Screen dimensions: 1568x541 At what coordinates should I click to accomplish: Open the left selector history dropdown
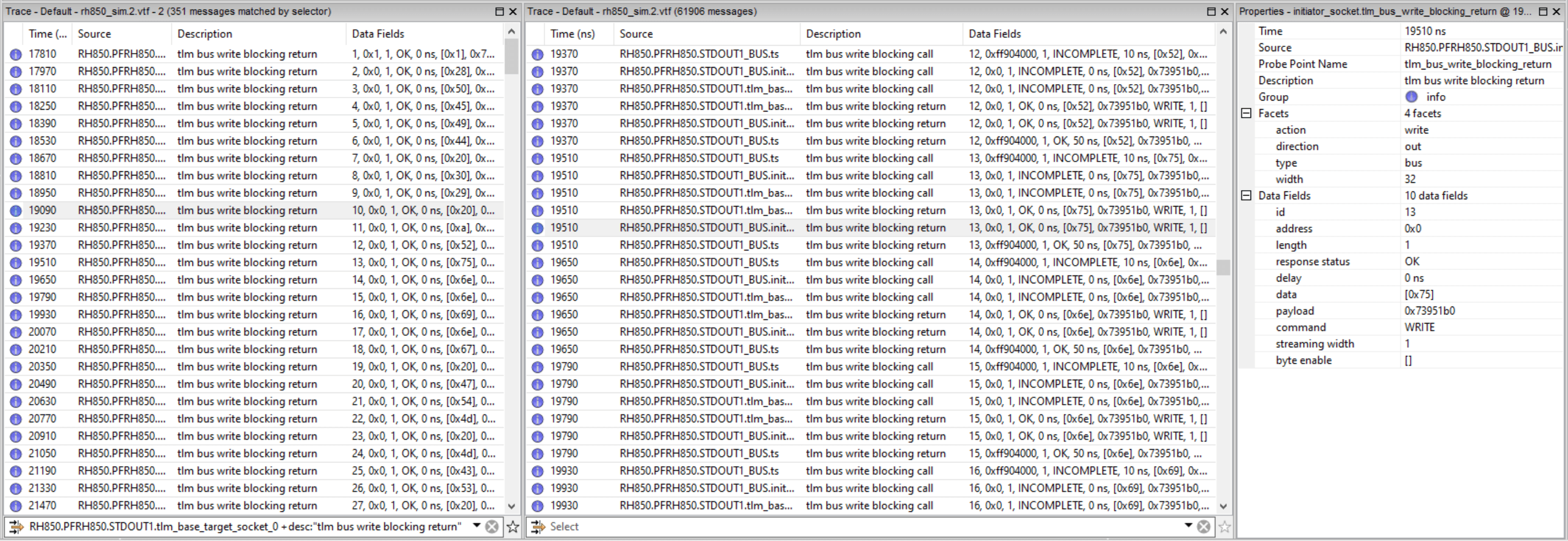[x=476, y=526]
